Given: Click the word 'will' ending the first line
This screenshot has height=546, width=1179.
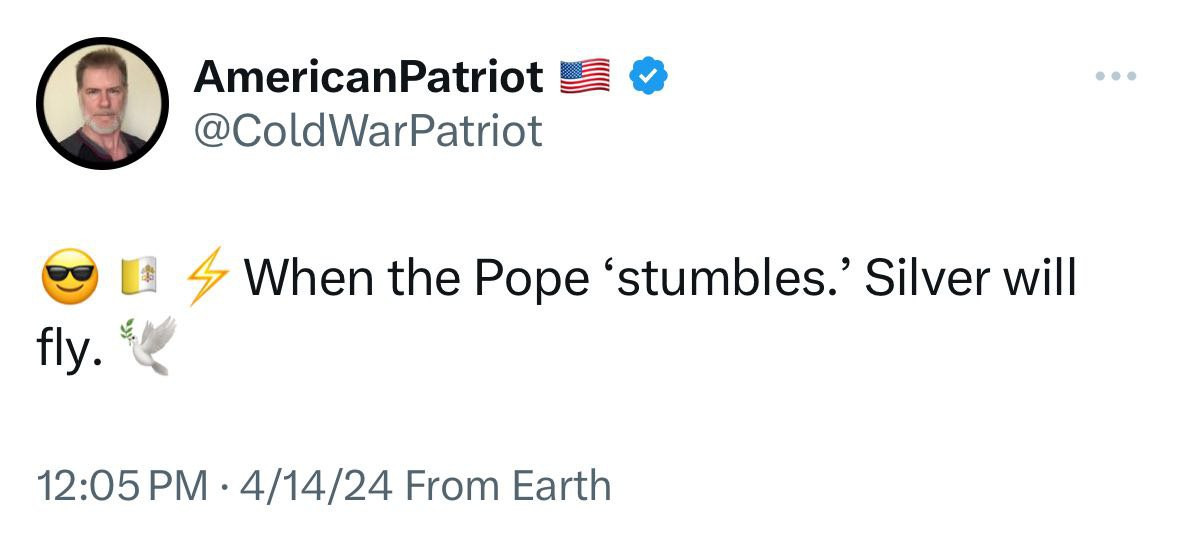Looking at the screenshot, I should pyautogui.click(x=1043, y=279).
